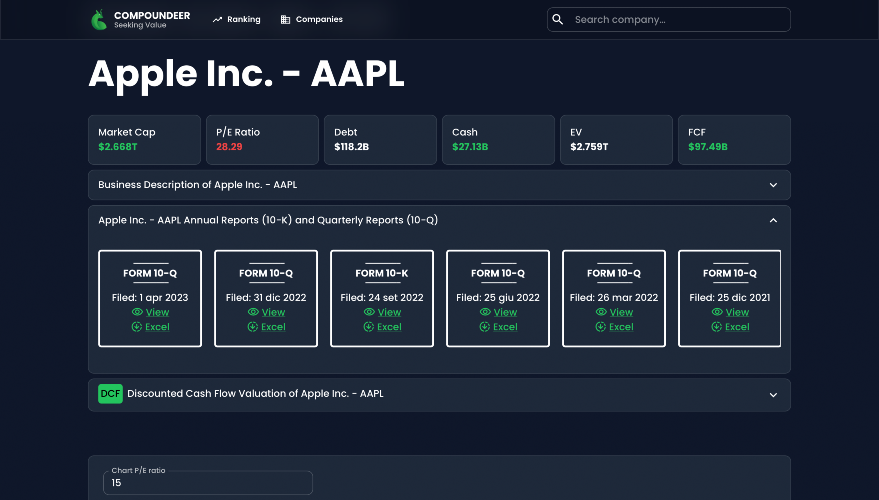Click the 'Filed: 1 apr 2023' text
The height and width of the screenshot is (500, 879).
tap(150, 298)
